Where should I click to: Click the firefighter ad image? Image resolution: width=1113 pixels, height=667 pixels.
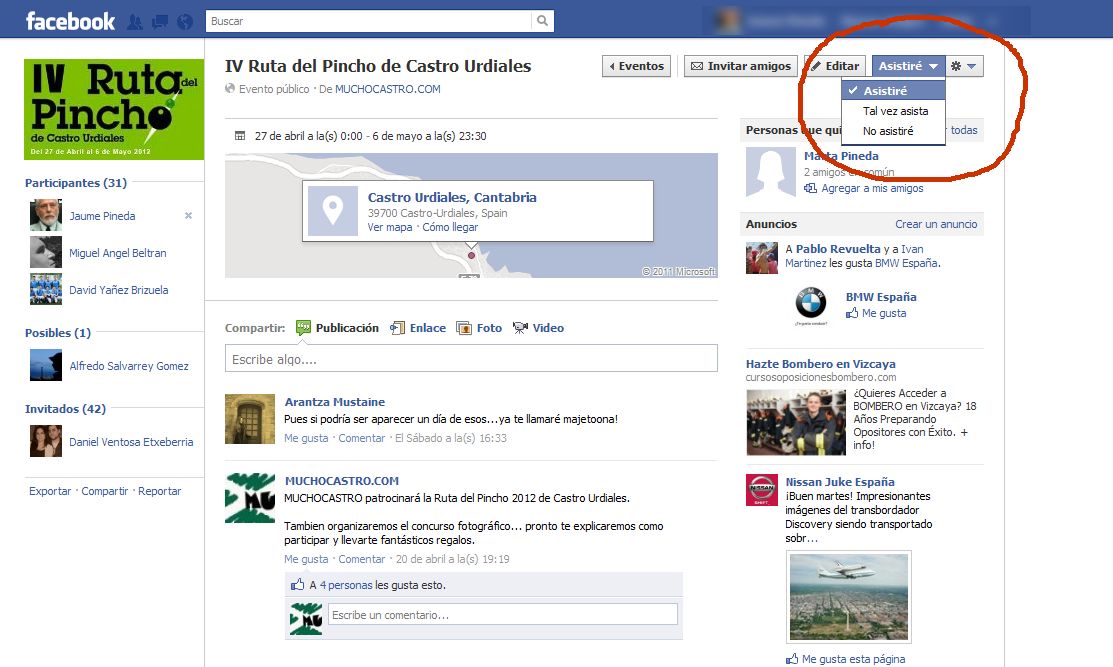[x=796, y=422]
